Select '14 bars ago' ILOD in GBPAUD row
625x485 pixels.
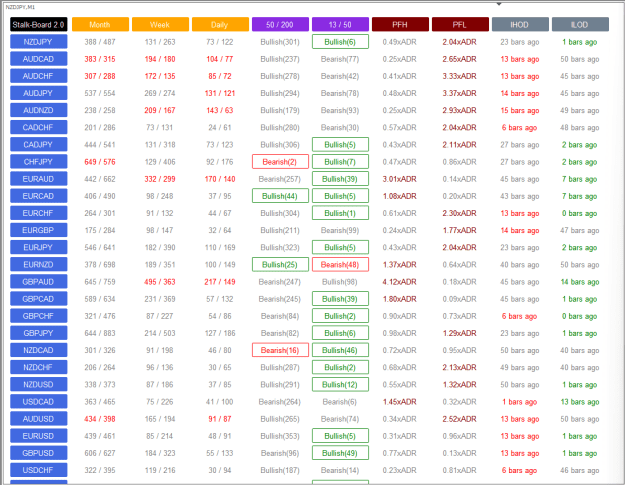point(580,282)
